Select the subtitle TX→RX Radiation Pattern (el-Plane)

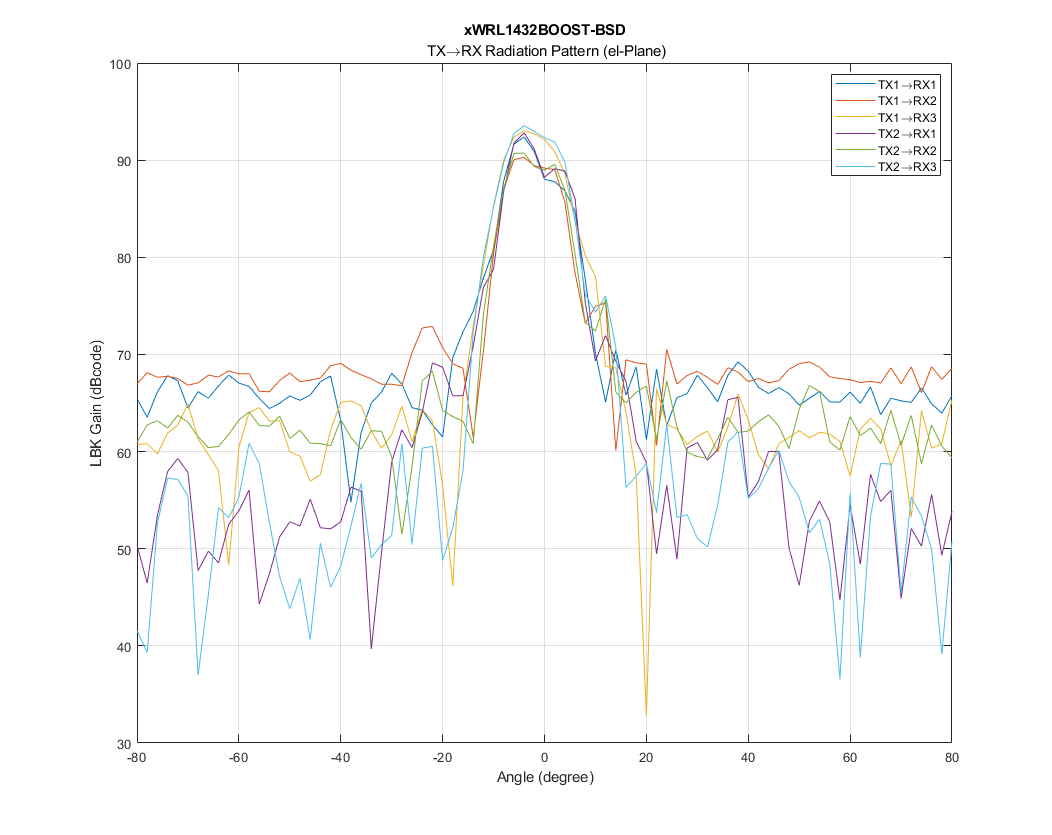click(x=545, y=49)
